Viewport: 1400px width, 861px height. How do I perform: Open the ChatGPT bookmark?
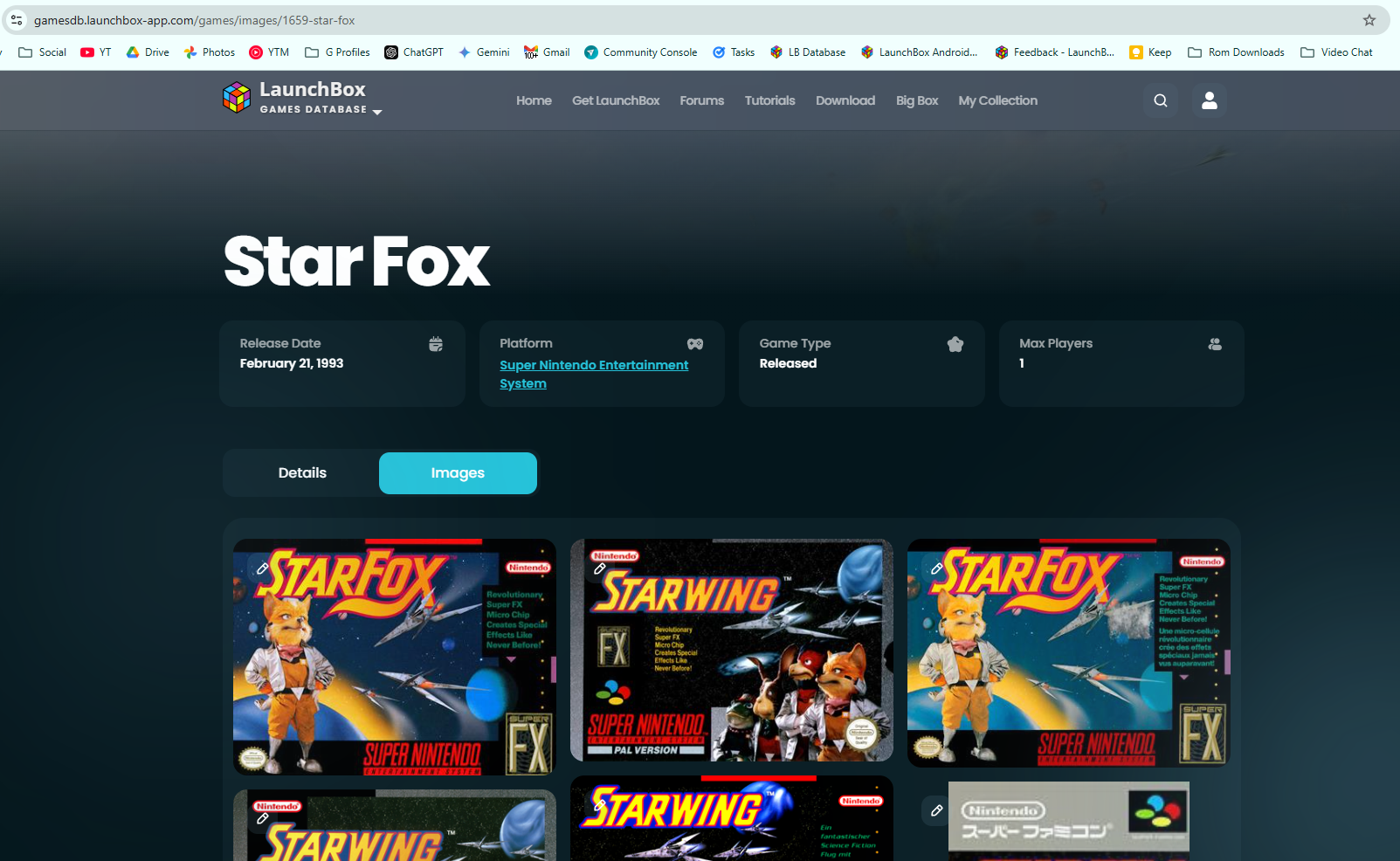pos(414,52)
